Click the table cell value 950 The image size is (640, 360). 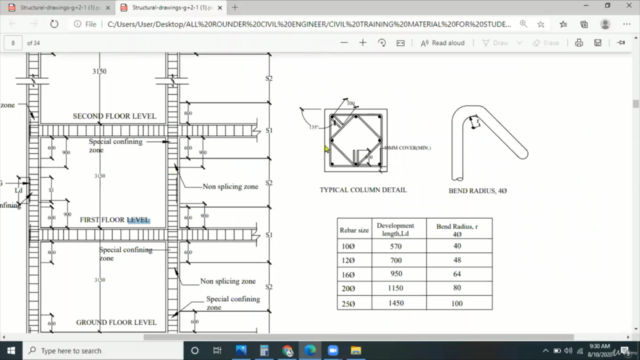396,274
